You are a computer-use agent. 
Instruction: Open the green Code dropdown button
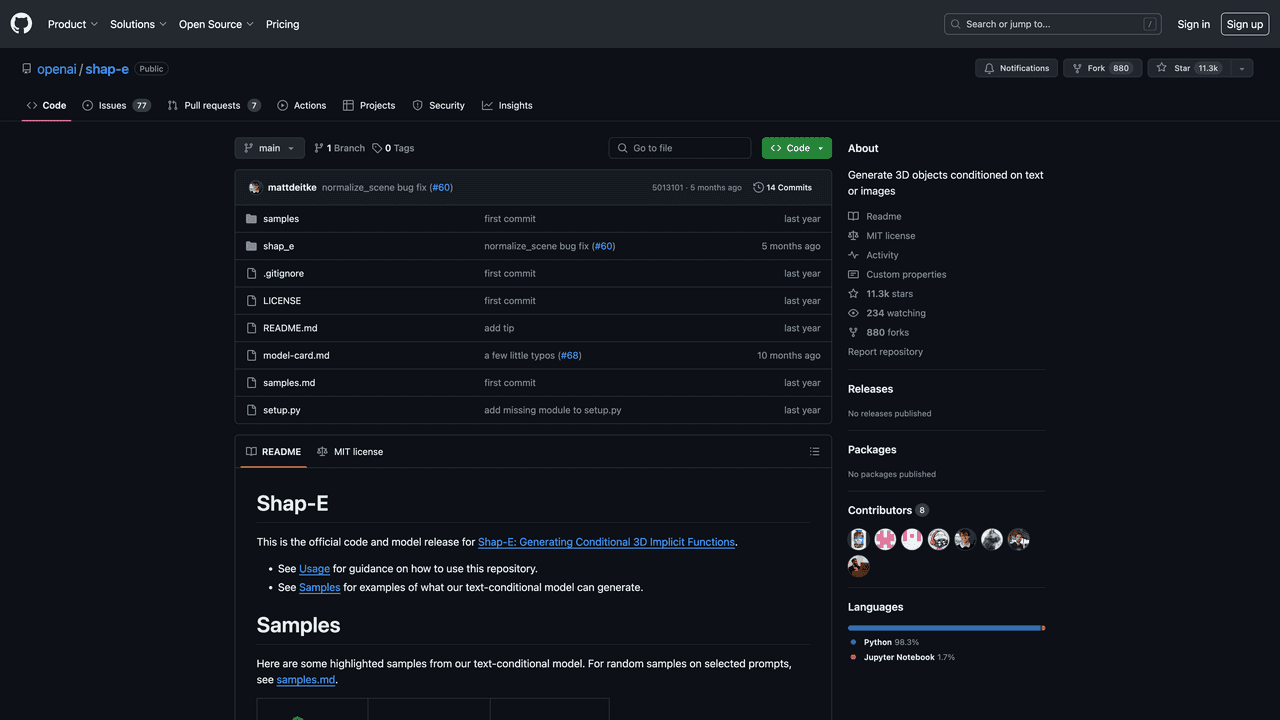click(797, 148)
